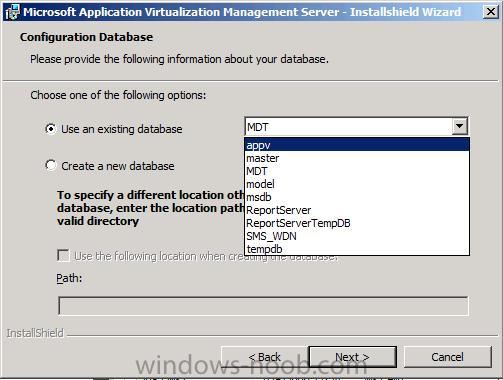Choose appv from the database list
The width and height of the screenshot is (503, 380).
357,145
